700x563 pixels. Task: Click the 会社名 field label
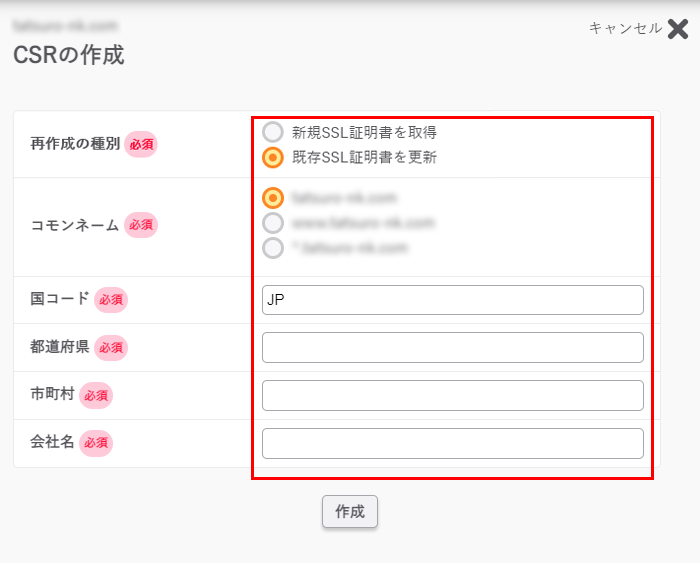[53, 442]
